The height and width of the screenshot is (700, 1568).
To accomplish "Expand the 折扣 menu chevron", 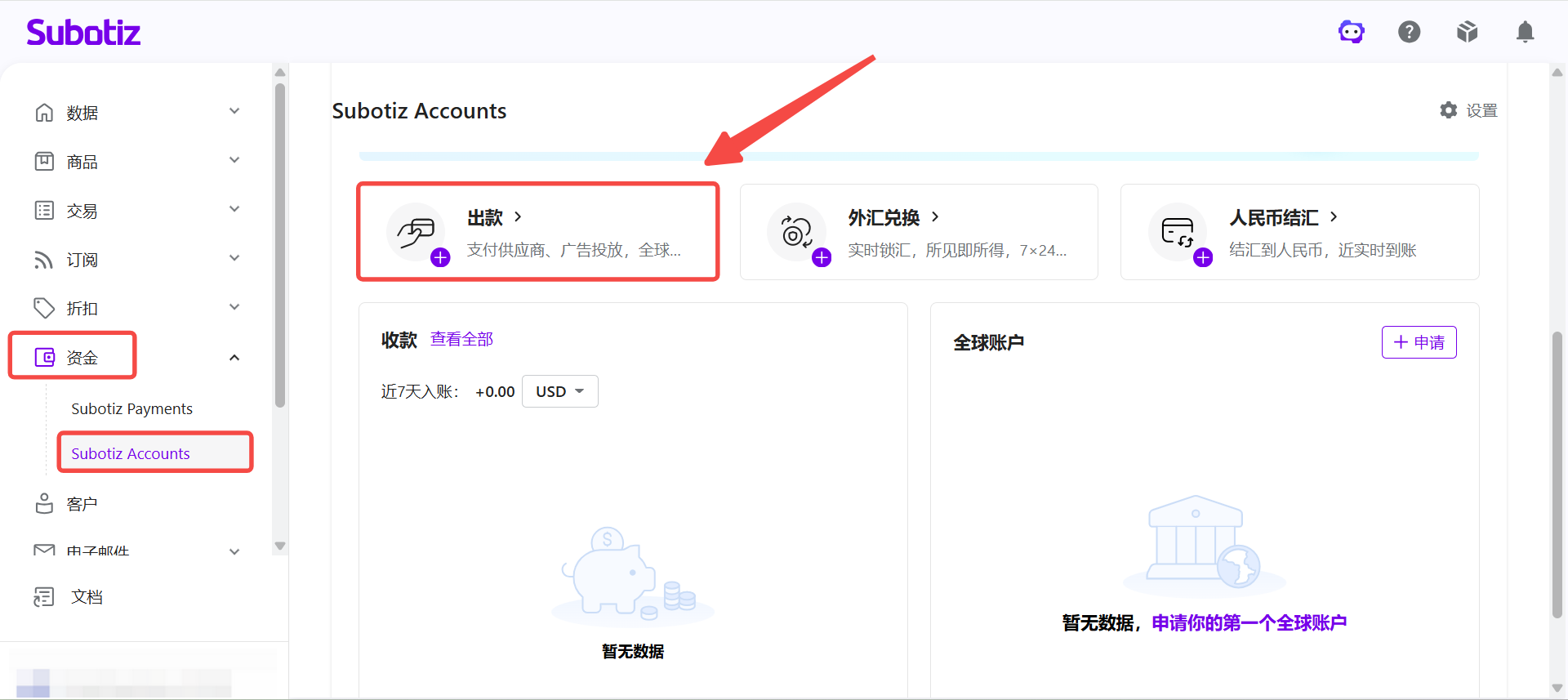I will [x=234, y=307].
